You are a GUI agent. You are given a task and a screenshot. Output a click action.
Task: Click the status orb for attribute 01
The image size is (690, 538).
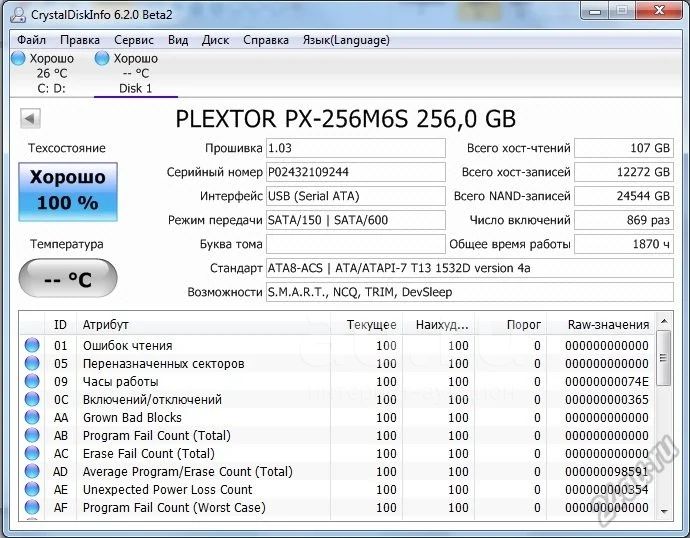(32, 345)
